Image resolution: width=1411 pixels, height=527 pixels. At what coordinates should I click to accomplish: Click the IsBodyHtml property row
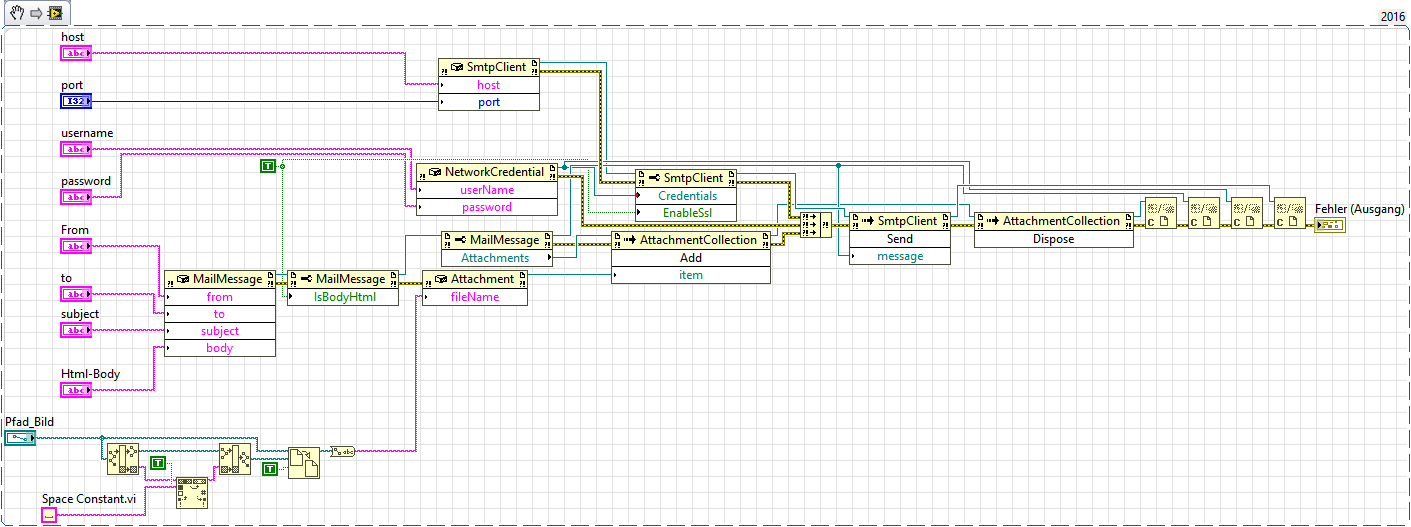[x=343, y=297]
